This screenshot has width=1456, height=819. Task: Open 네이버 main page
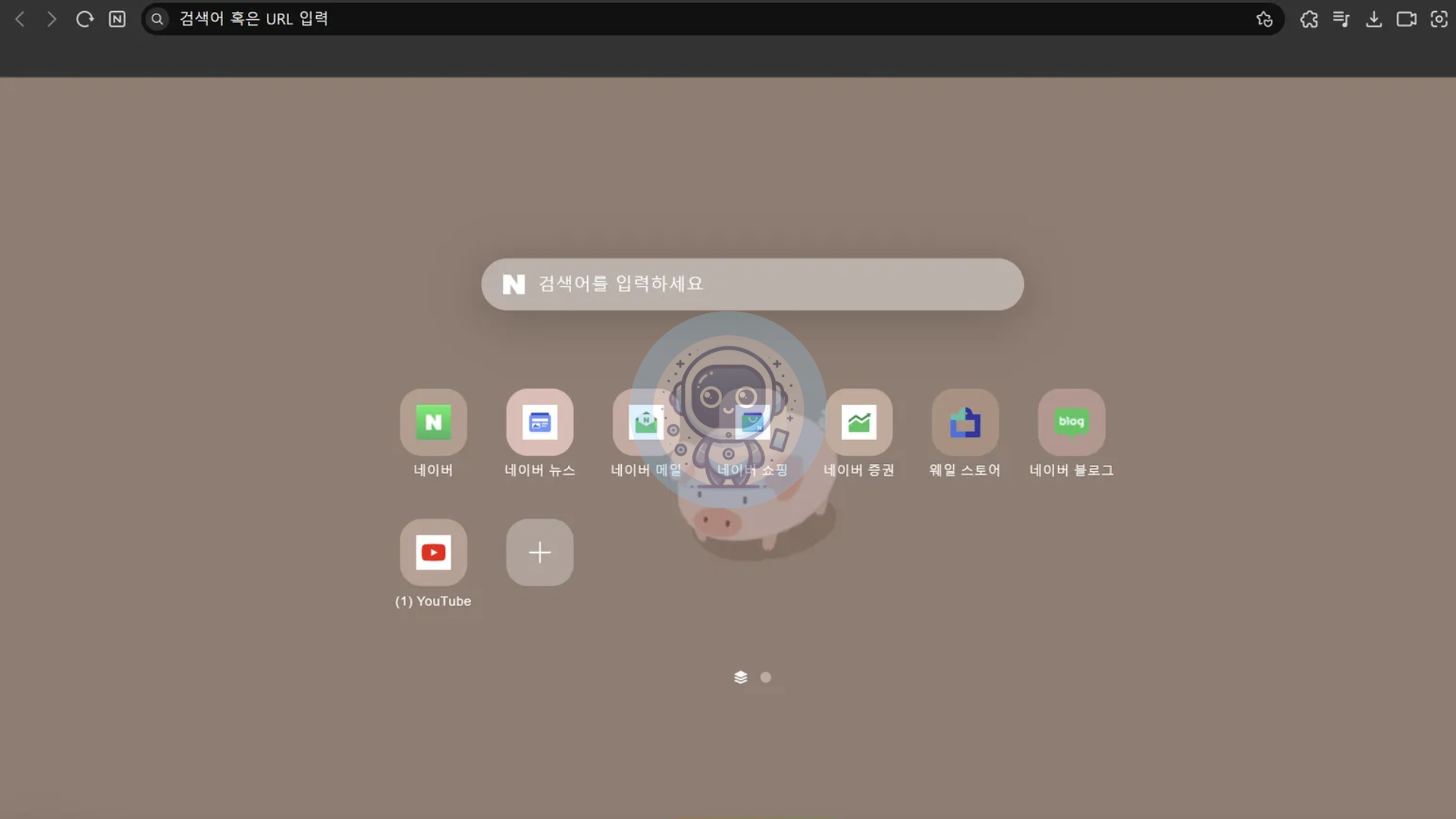432,421
